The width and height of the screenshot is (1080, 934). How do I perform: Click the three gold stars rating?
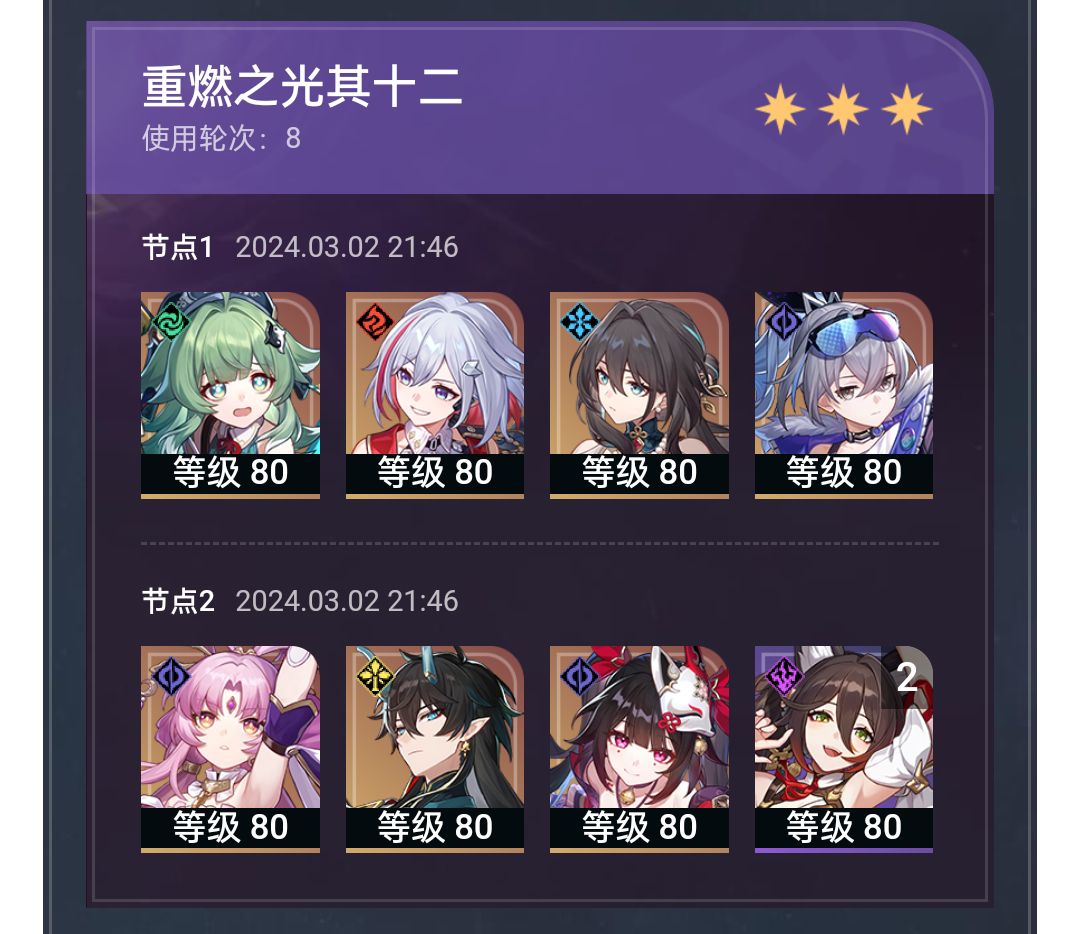(843, 109)
